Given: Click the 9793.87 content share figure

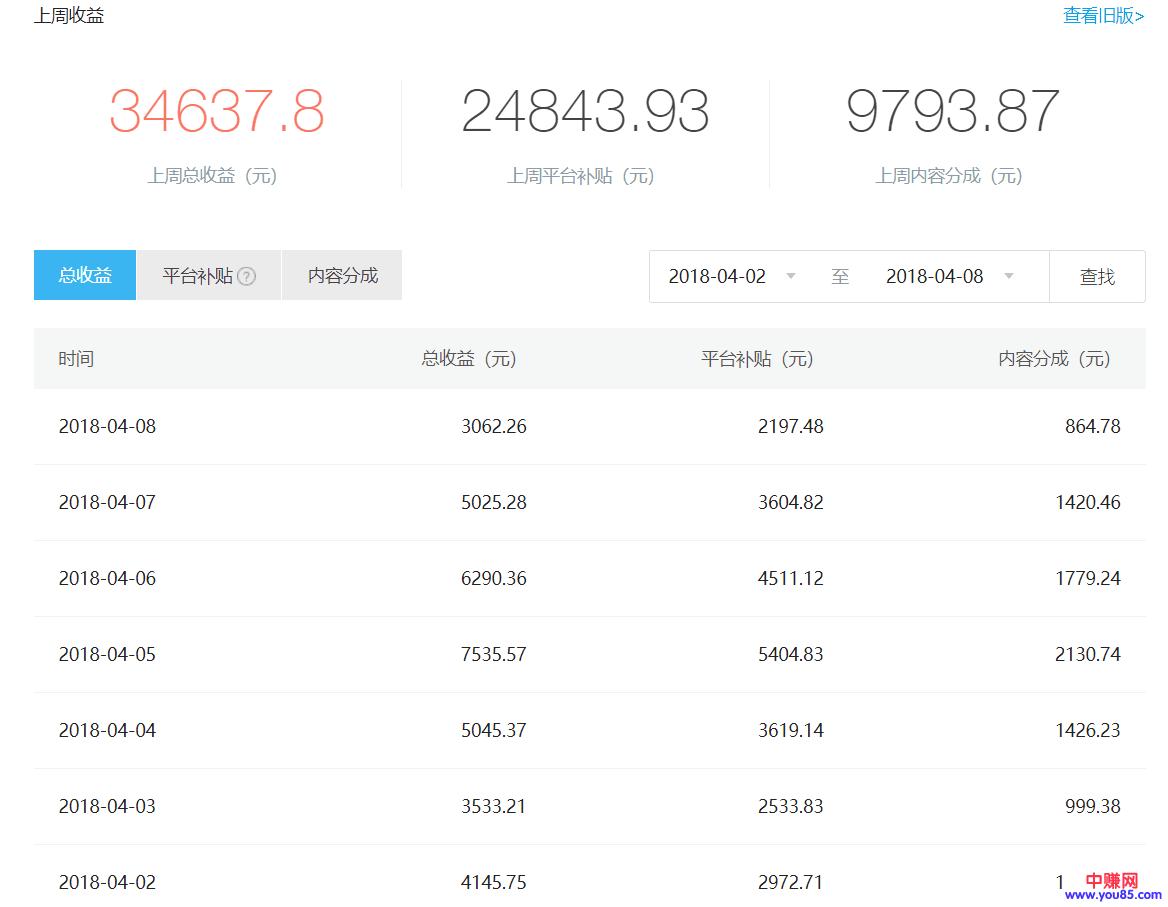Looking at the screenshot, I should 952,112.
